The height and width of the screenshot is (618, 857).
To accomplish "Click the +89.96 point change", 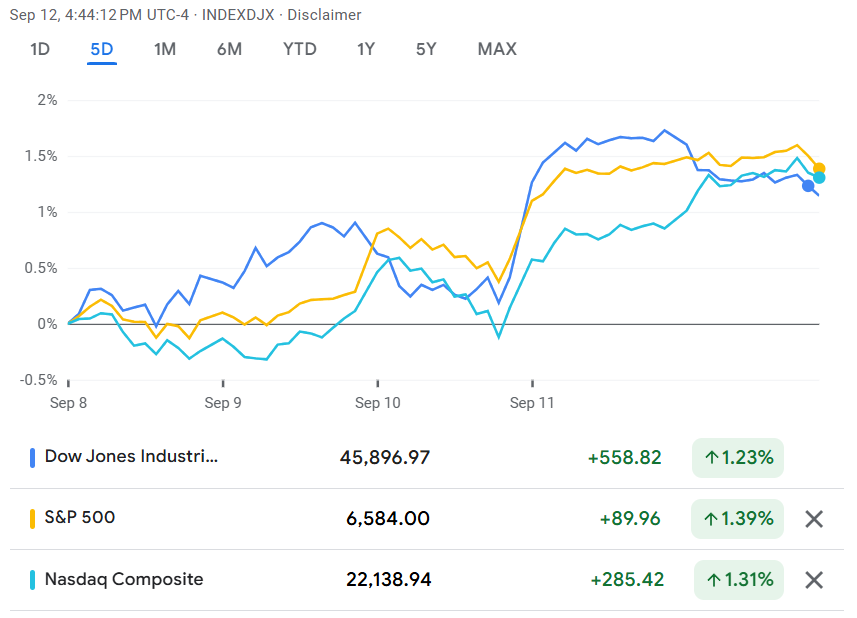I will pos(630,519).
